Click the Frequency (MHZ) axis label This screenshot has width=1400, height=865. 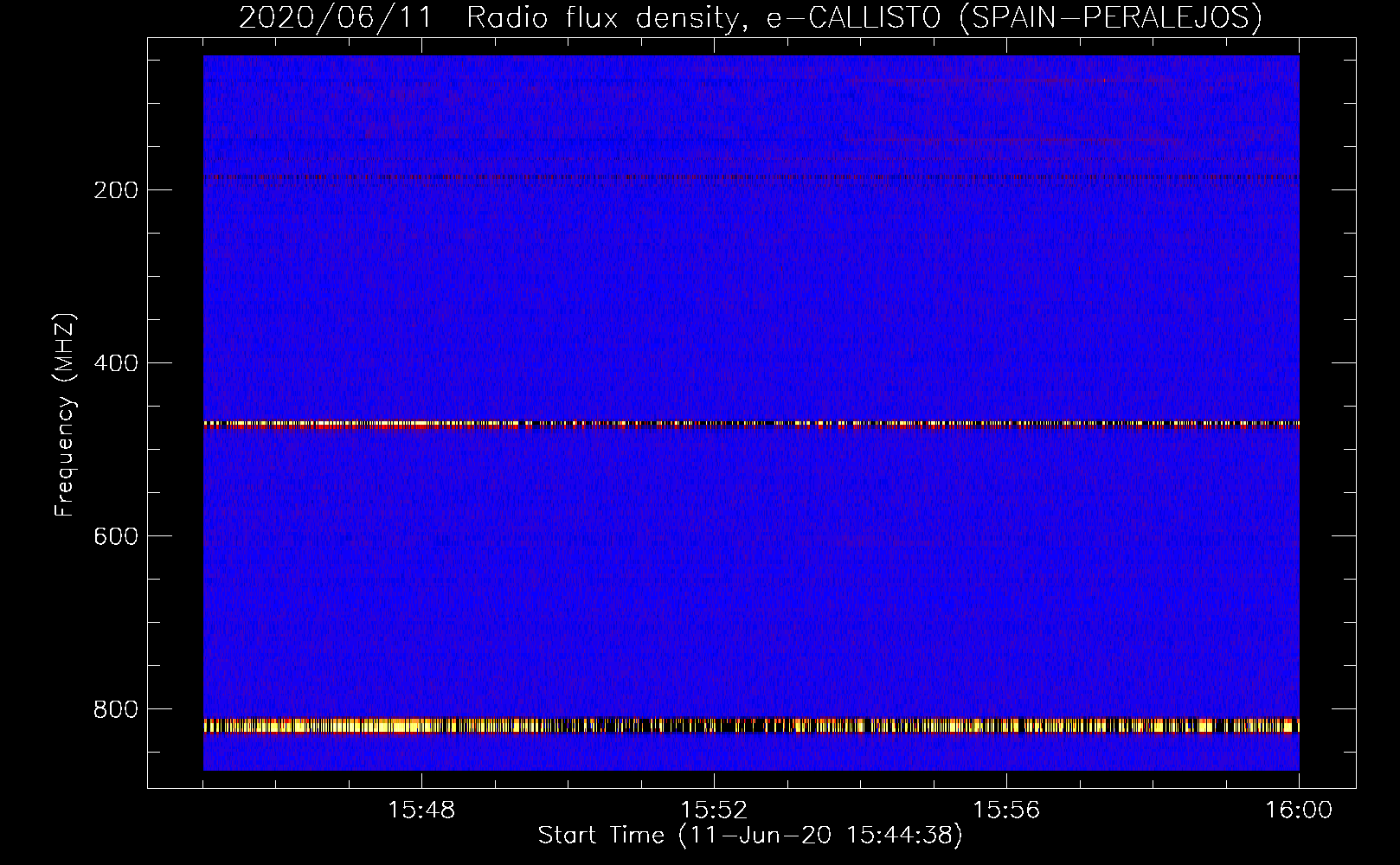(x=65, y=415)
